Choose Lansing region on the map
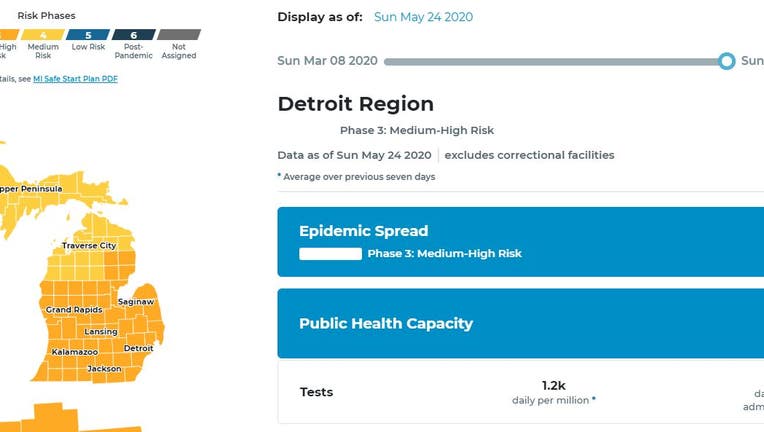 tap(101, 332)
